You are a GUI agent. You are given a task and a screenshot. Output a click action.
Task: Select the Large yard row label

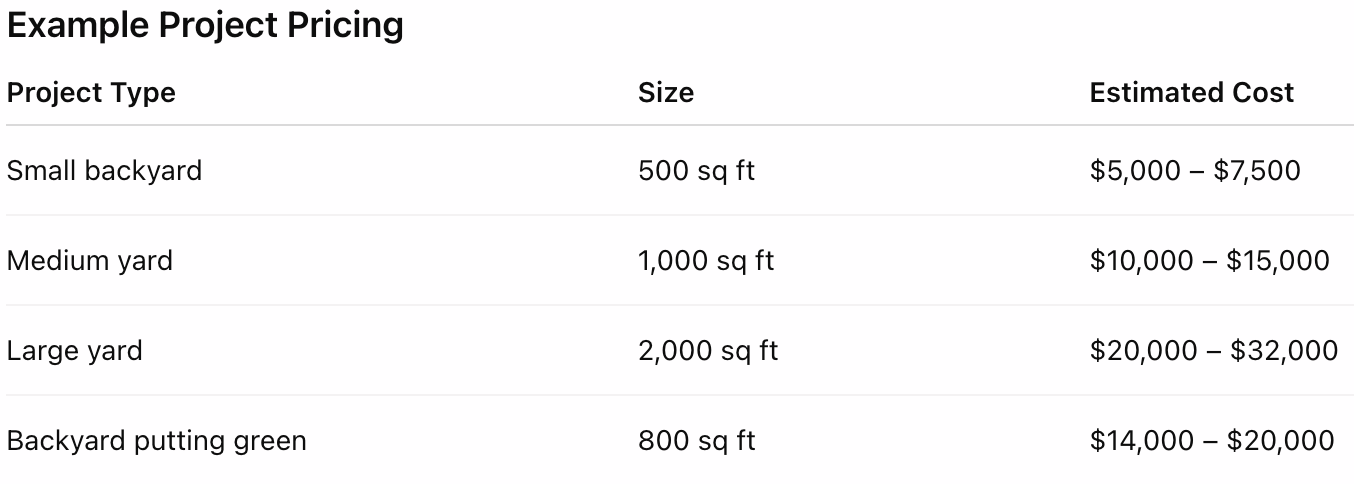click(74, 351)
